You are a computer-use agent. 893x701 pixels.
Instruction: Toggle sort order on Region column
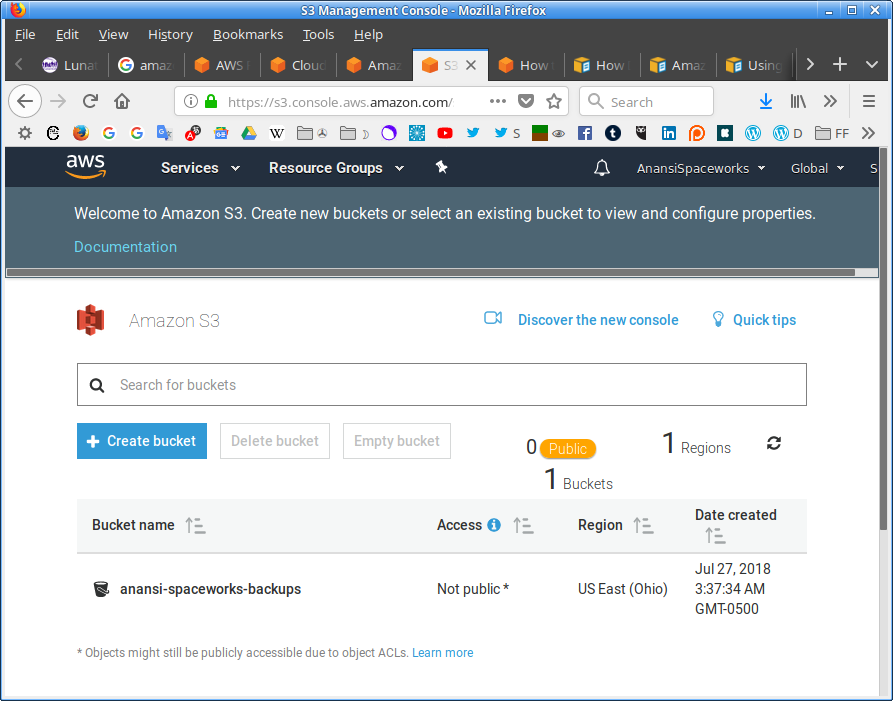(x=643, y=525)
